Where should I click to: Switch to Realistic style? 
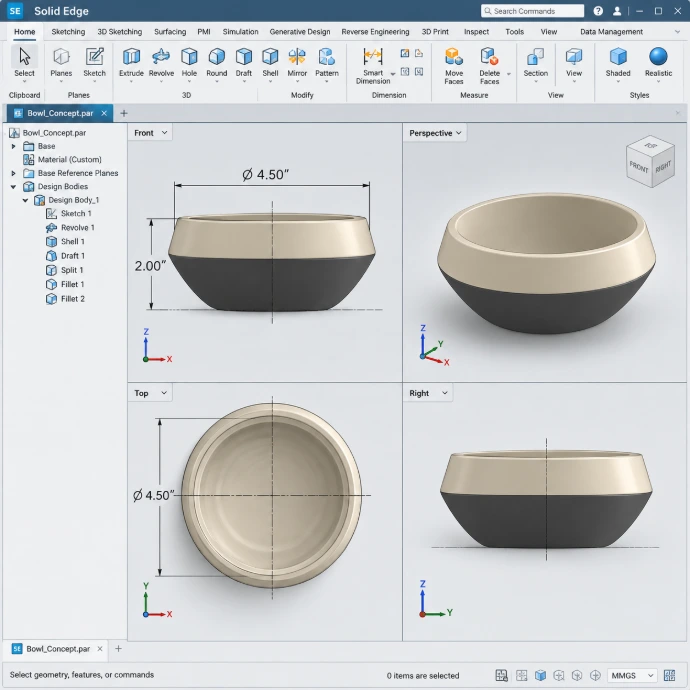(x=658, y=63)
